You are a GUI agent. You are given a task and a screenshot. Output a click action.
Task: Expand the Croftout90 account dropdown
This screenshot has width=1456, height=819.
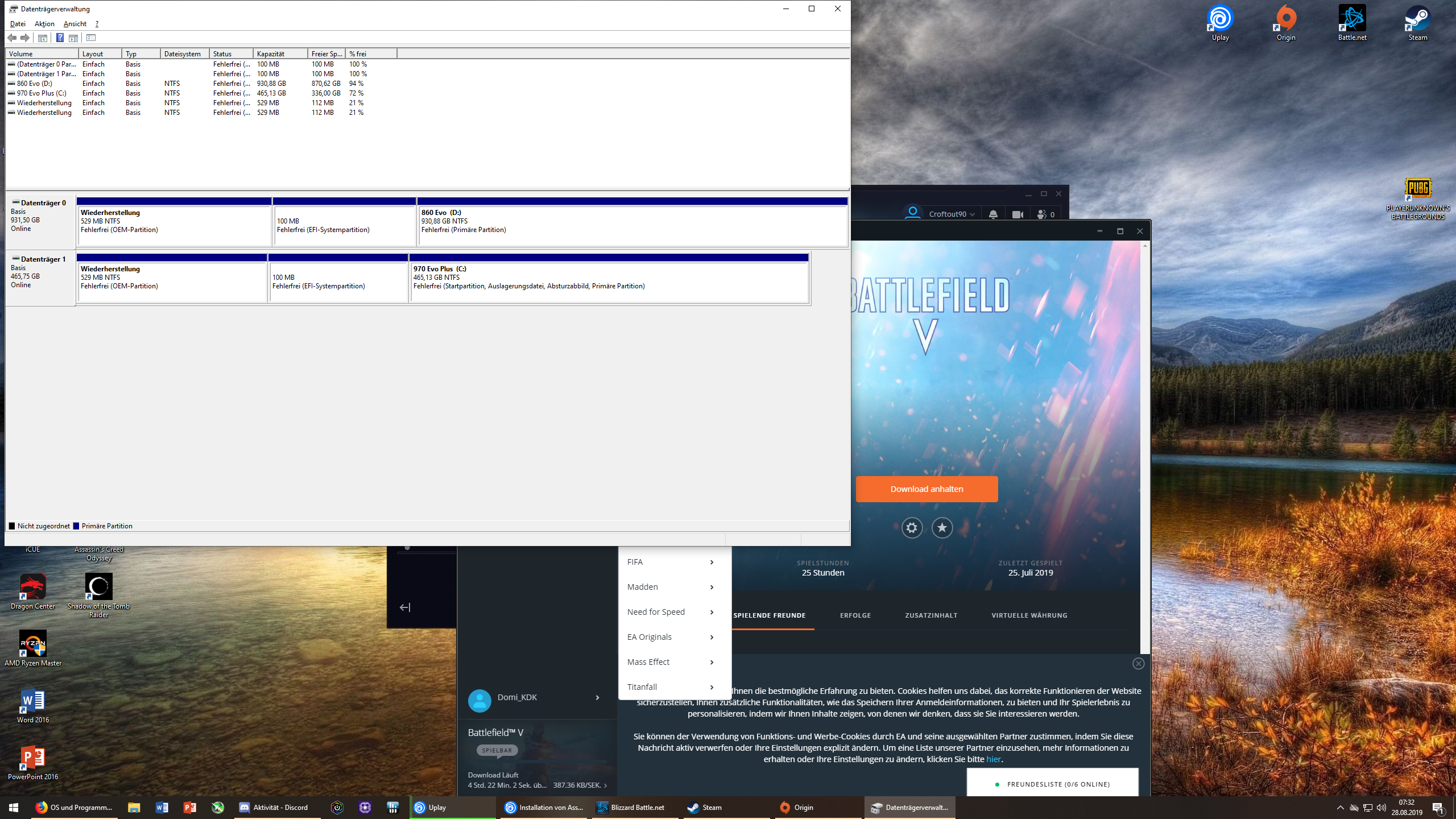(x=972, y=214)
